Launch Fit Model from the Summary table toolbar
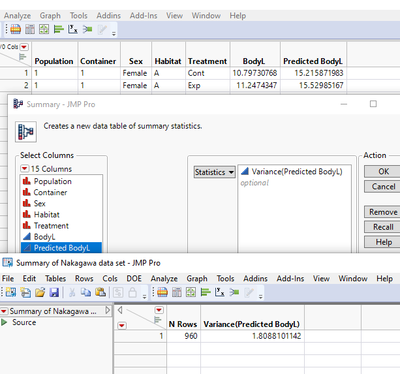Screen dimensions: 400x374 tap(234, 292)
